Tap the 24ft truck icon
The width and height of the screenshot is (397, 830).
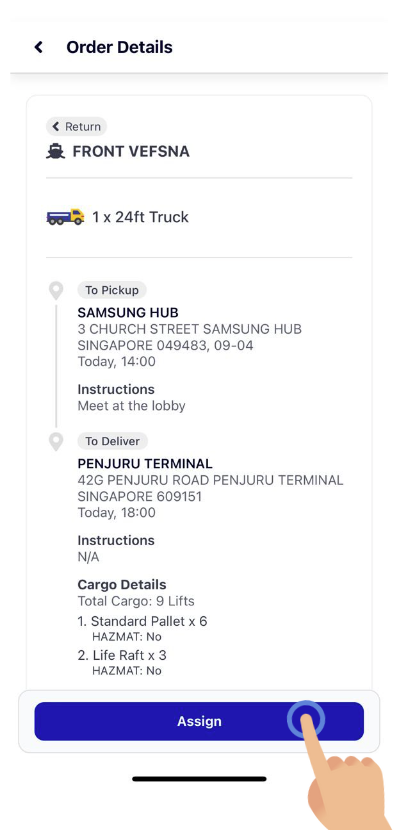click(65, 217)
